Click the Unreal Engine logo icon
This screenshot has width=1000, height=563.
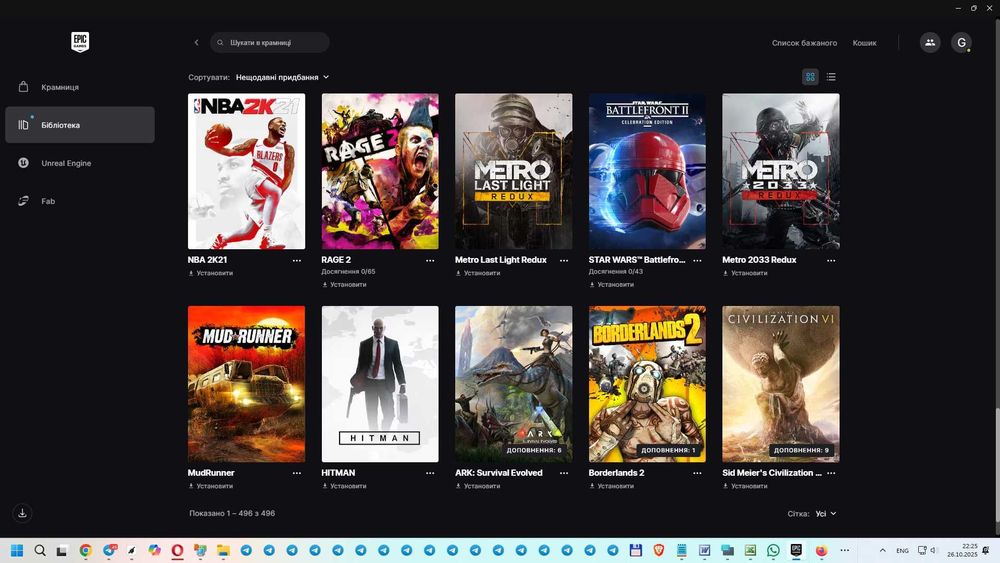pos(24,163)
